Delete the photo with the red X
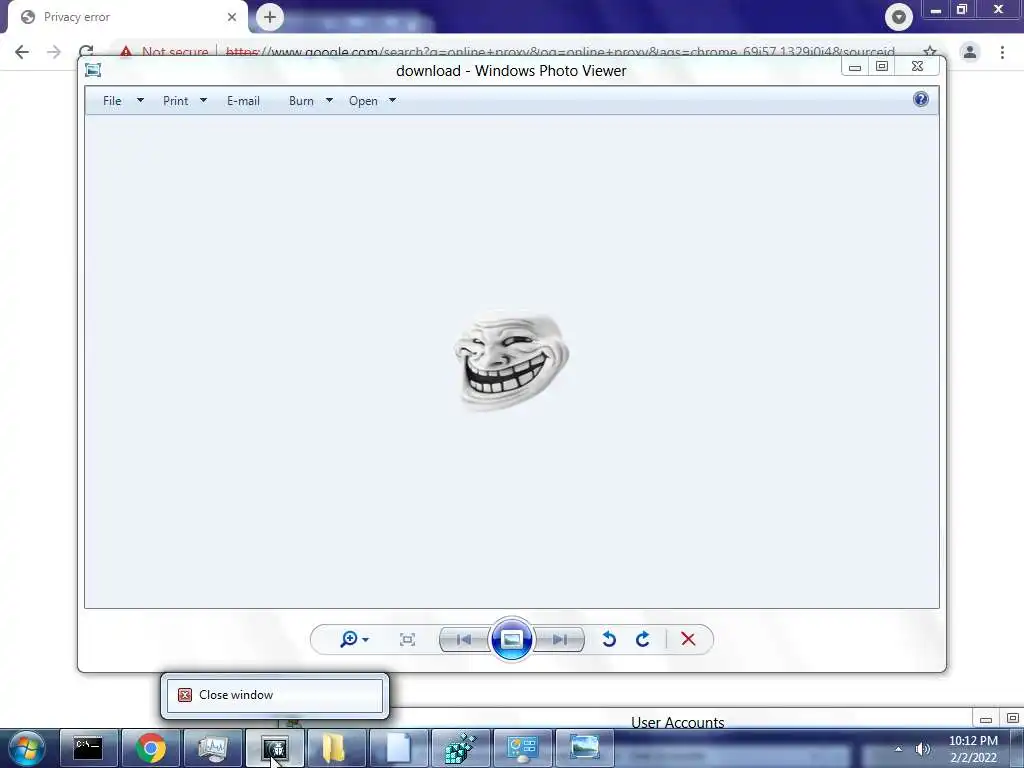1024x768 pixels. (x=688, y=639)
